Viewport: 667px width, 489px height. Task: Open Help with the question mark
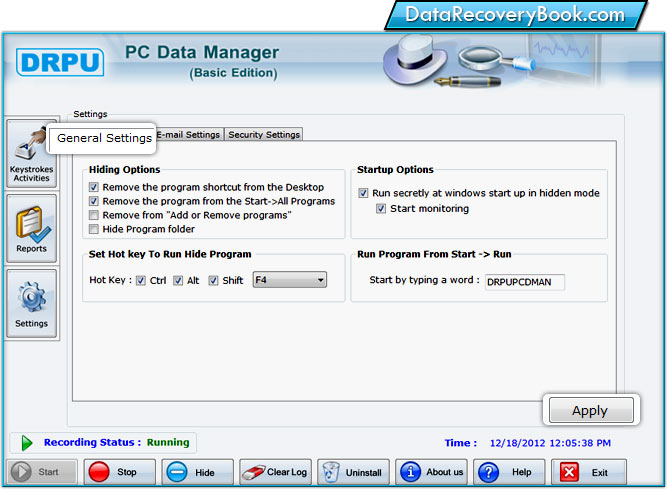[509, 472]
